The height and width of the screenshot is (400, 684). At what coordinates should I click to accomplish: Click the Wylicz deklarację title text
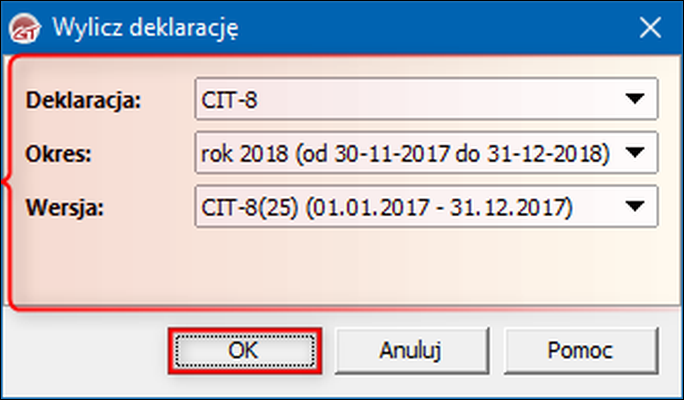145,28
